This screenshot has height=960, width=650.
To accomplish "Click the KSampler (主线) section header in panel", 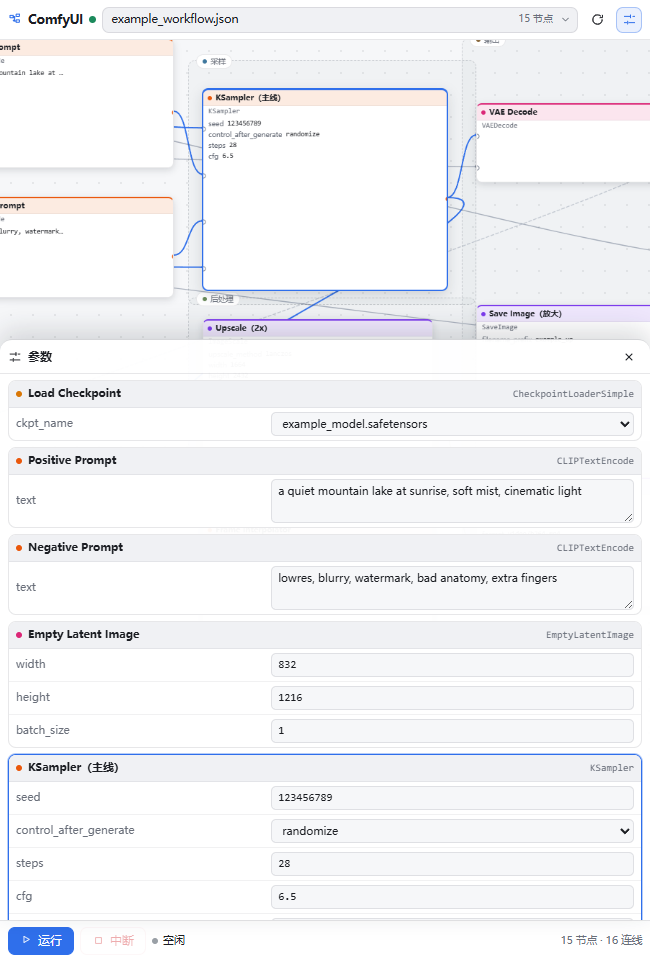I will click(x=325, y=768).
